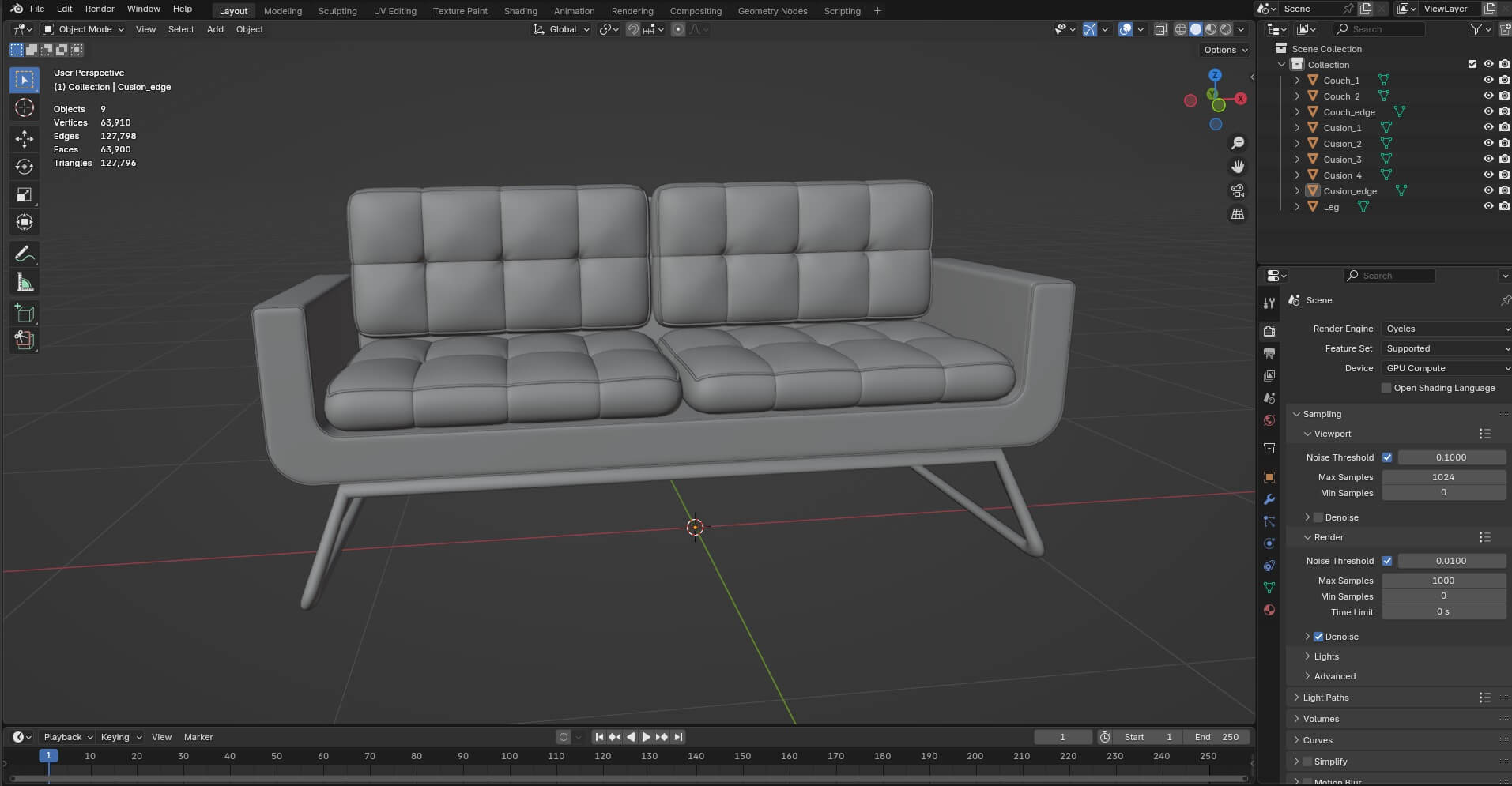Open Device GPU Compute dropdown
Screen dimensions: 1512x786
click(1446, 368)
